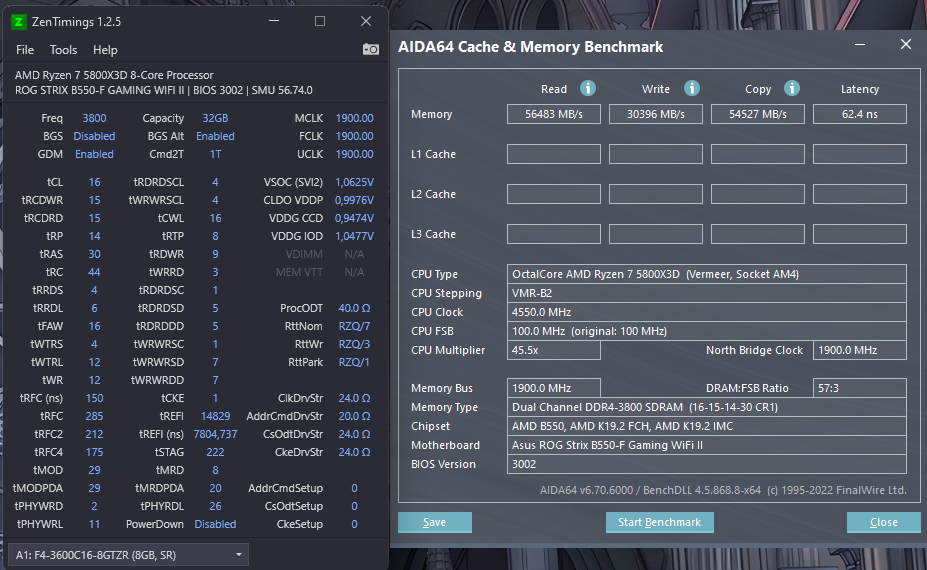Click the VSOC (SVI2) value 1,0625V

tap(354, 182)
